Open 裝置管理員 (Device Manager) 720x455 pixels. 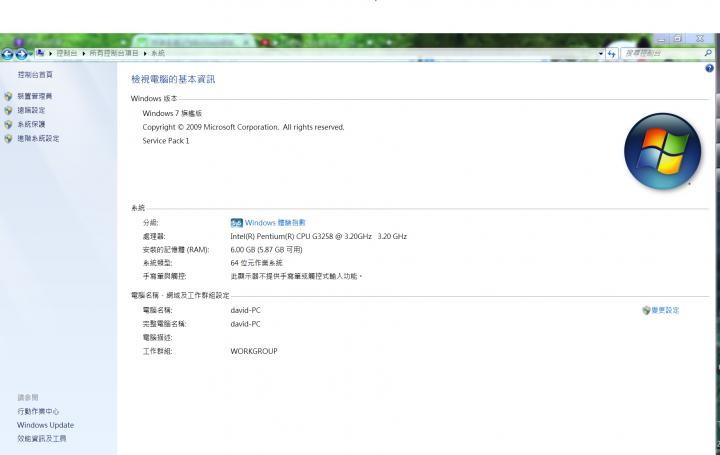[x=35, y=96]
